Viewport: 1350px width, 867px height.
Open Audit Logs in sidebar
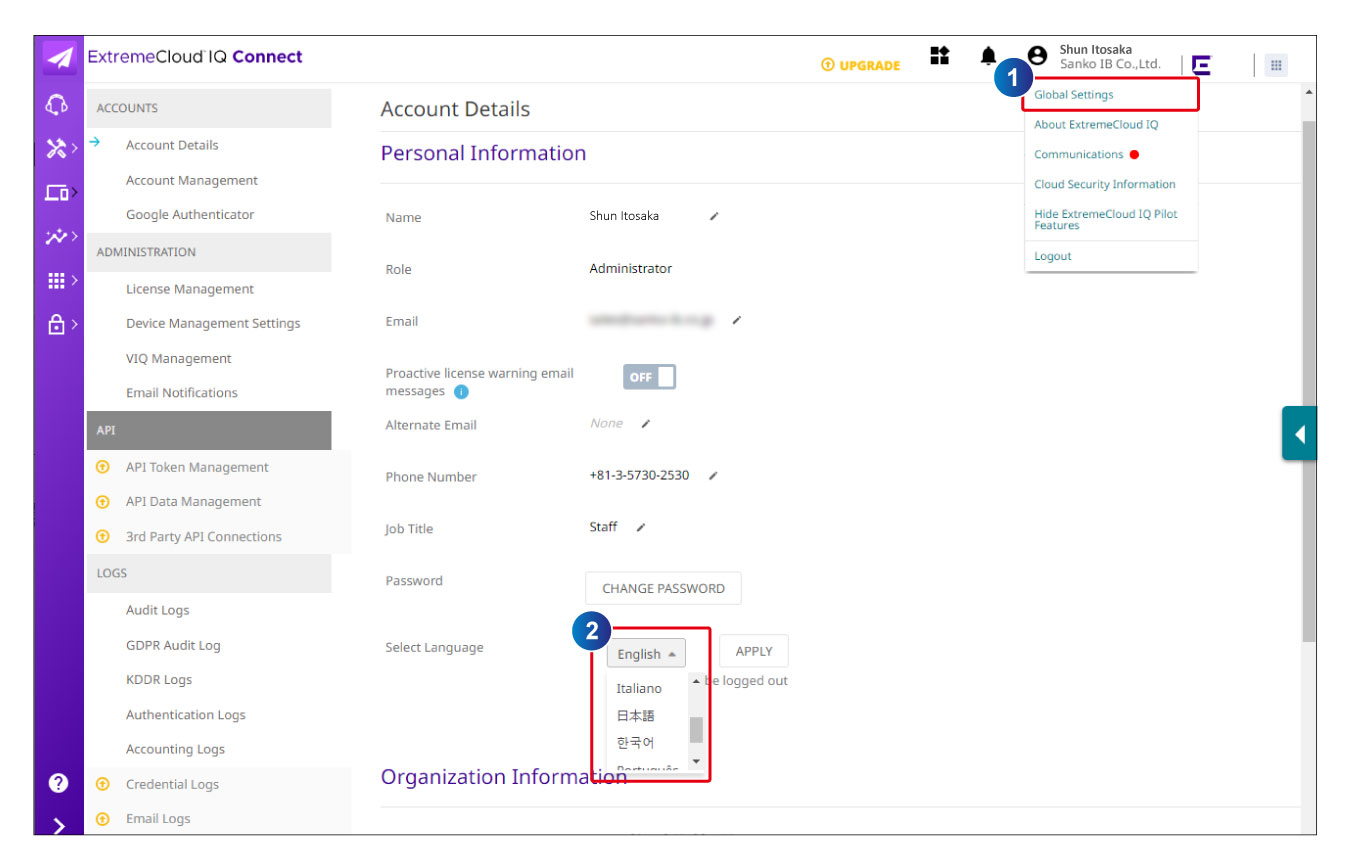tap(157, 610)
